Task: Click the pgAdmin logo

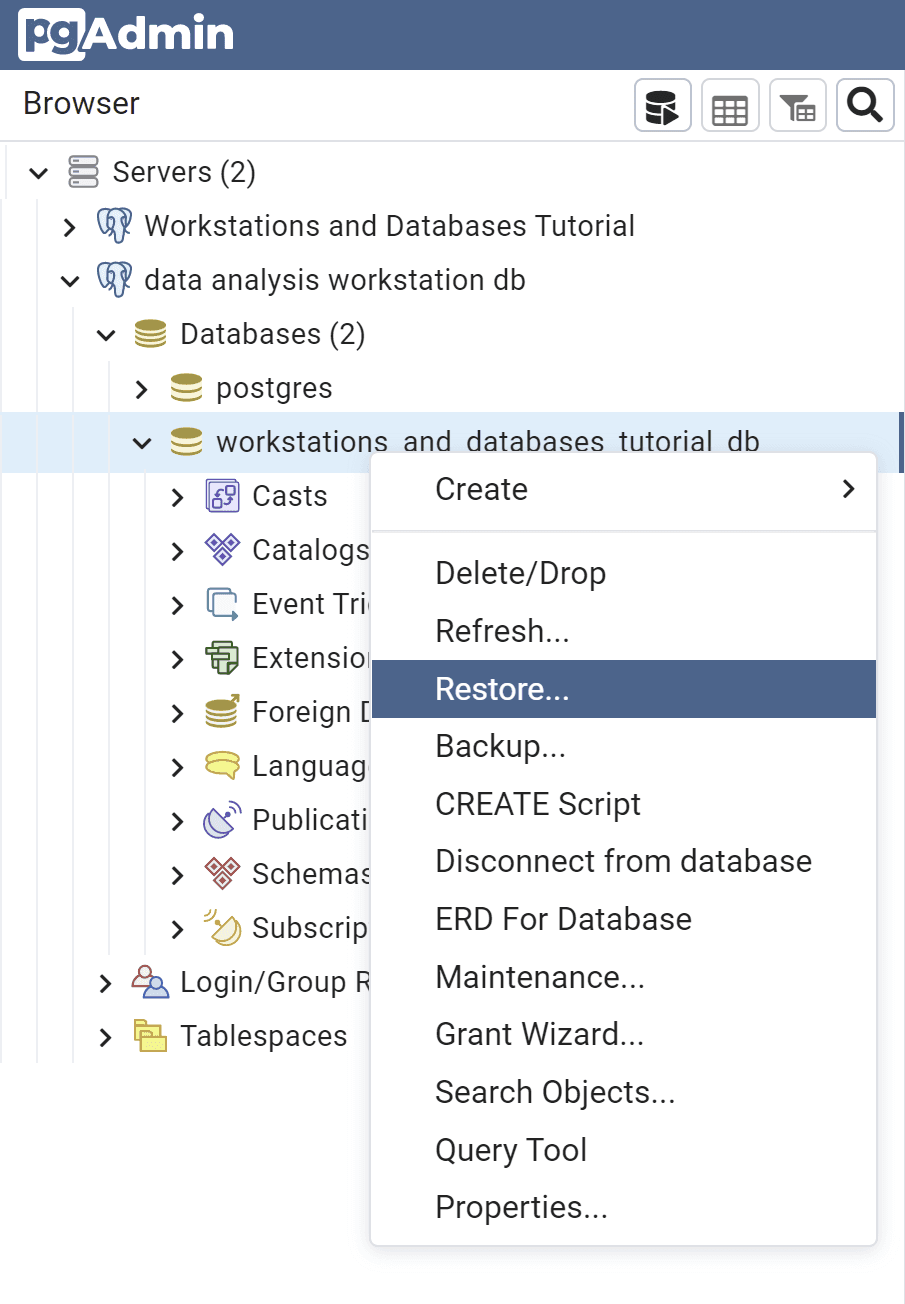Action: [x=126, y=35]
